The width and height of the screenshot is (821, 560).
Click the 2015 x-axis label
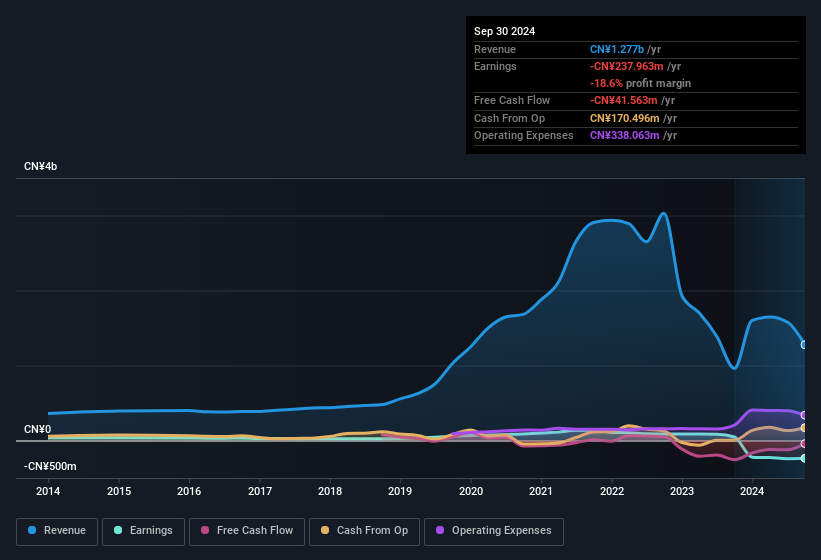(119, 491)
